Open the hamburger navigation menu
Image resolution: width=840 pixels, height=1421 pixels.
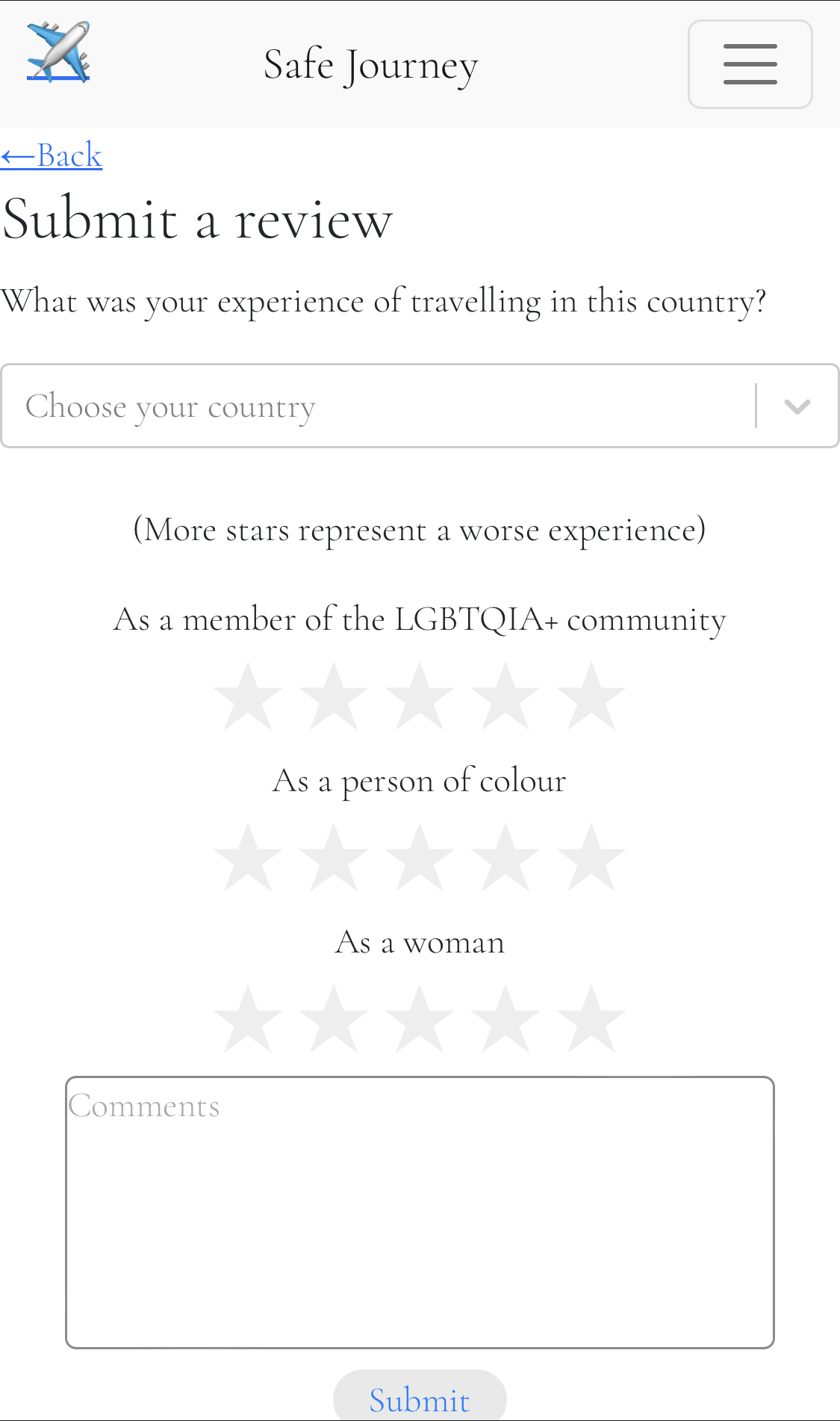click(750, 64)
